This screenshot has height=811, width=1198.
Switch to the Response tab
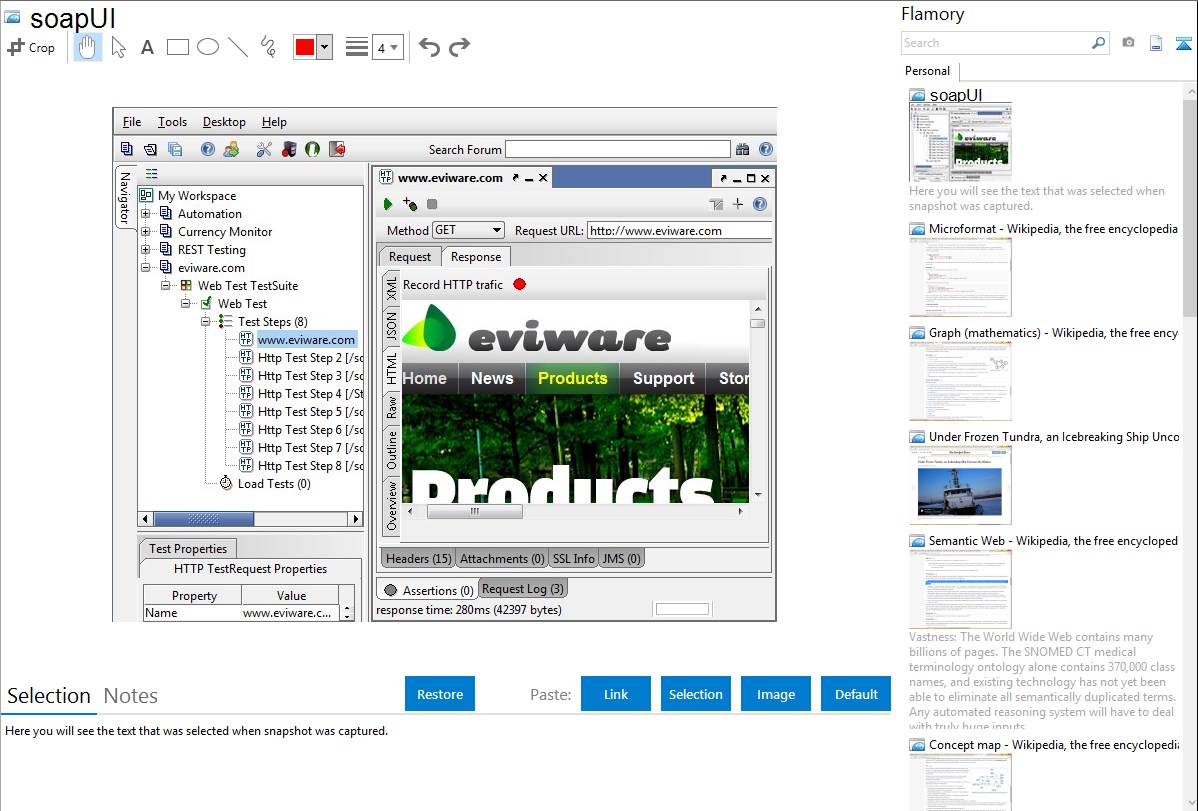(476, 257)
